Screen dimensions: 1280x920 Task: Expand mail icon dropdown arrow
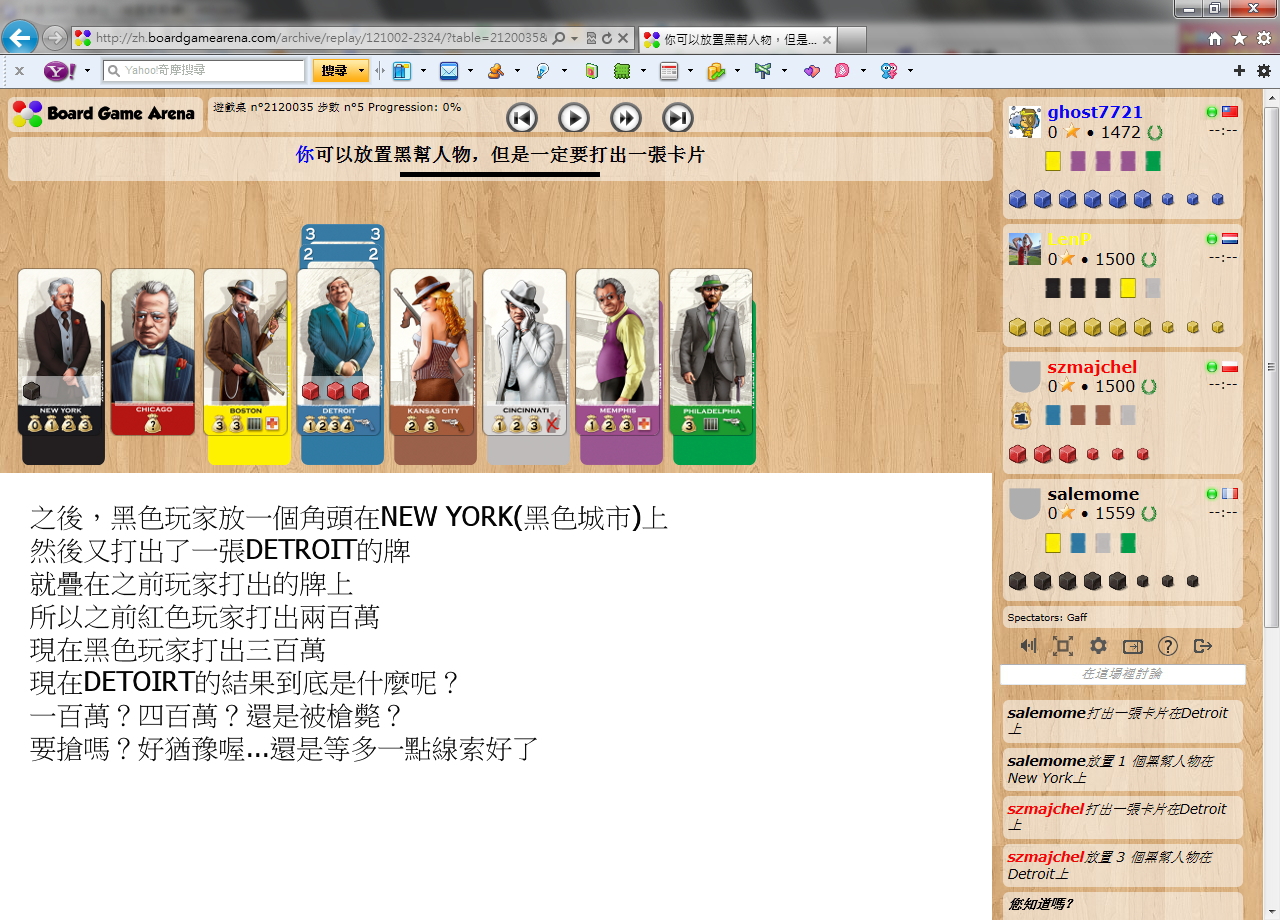pyautogui.click(x=470, y=71)
